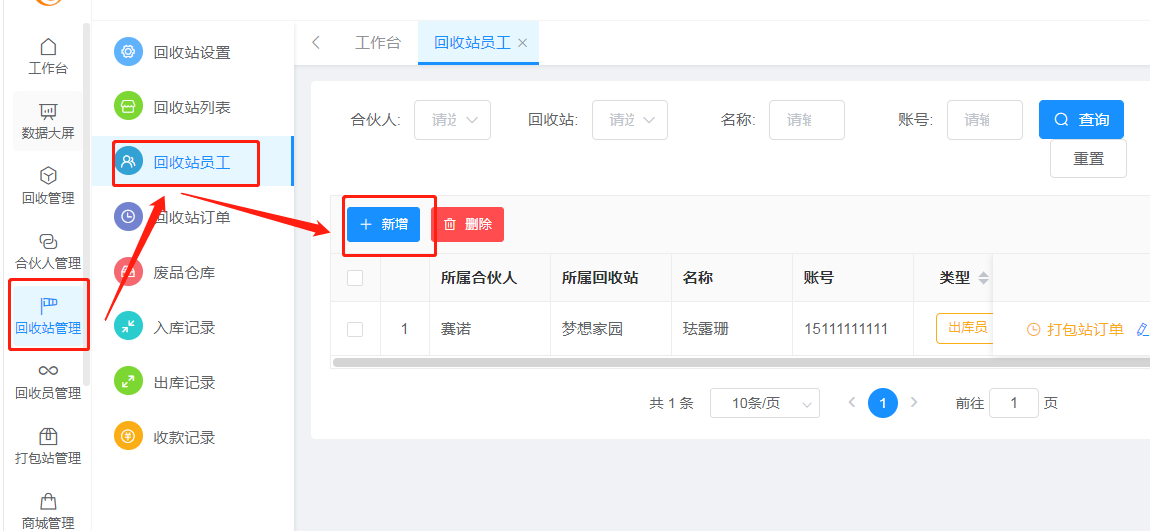Click the 废品仓库 warehouse icon

pyautogui.click(x=128, y=272)
